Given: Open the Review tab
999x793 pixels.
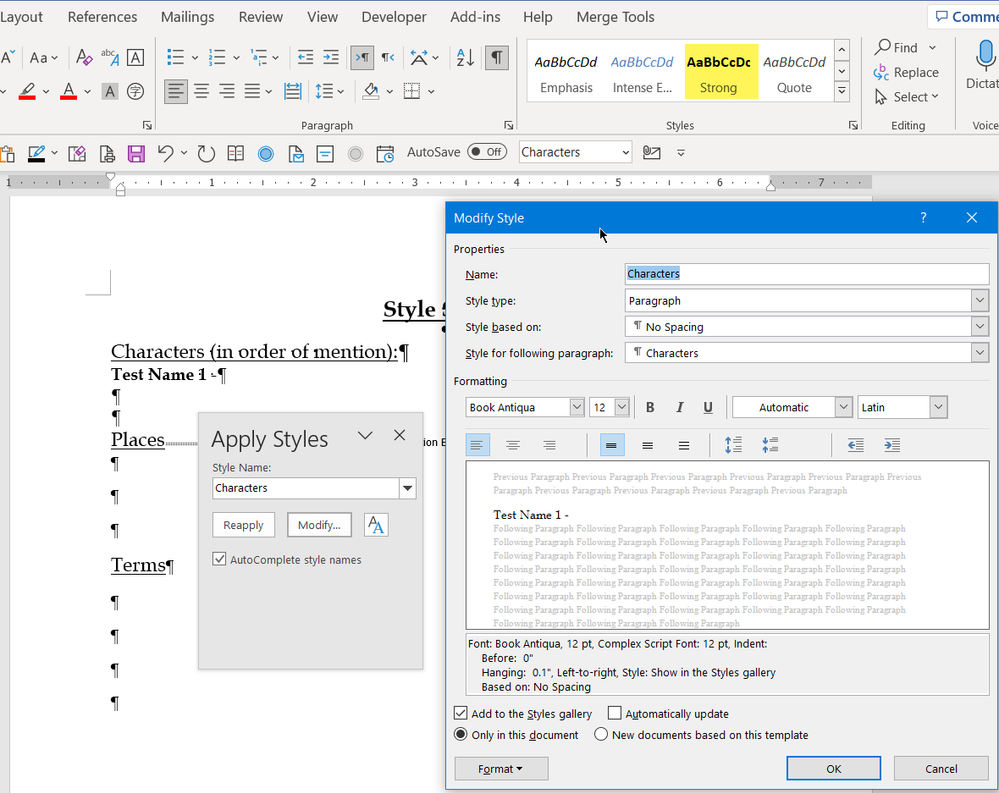Looking at the screenshot, I should pos(261,17).
